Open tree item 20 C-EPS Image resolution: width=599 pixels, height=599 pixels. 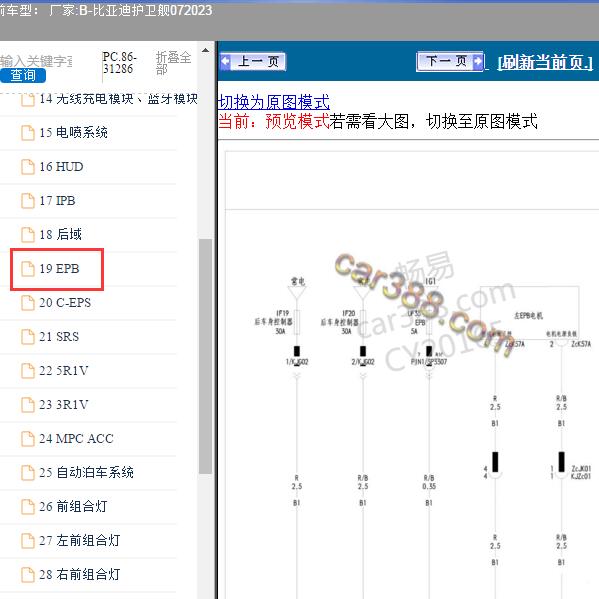coord(65,303)
